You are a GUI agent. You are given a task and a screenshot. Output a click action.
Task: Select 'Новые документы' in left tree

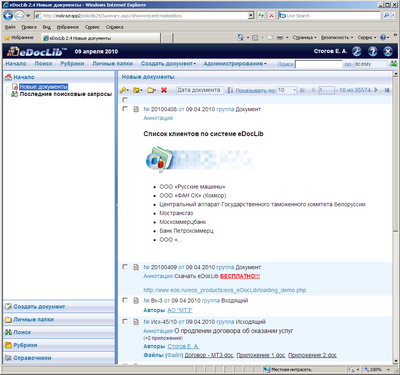click(43, 87)
